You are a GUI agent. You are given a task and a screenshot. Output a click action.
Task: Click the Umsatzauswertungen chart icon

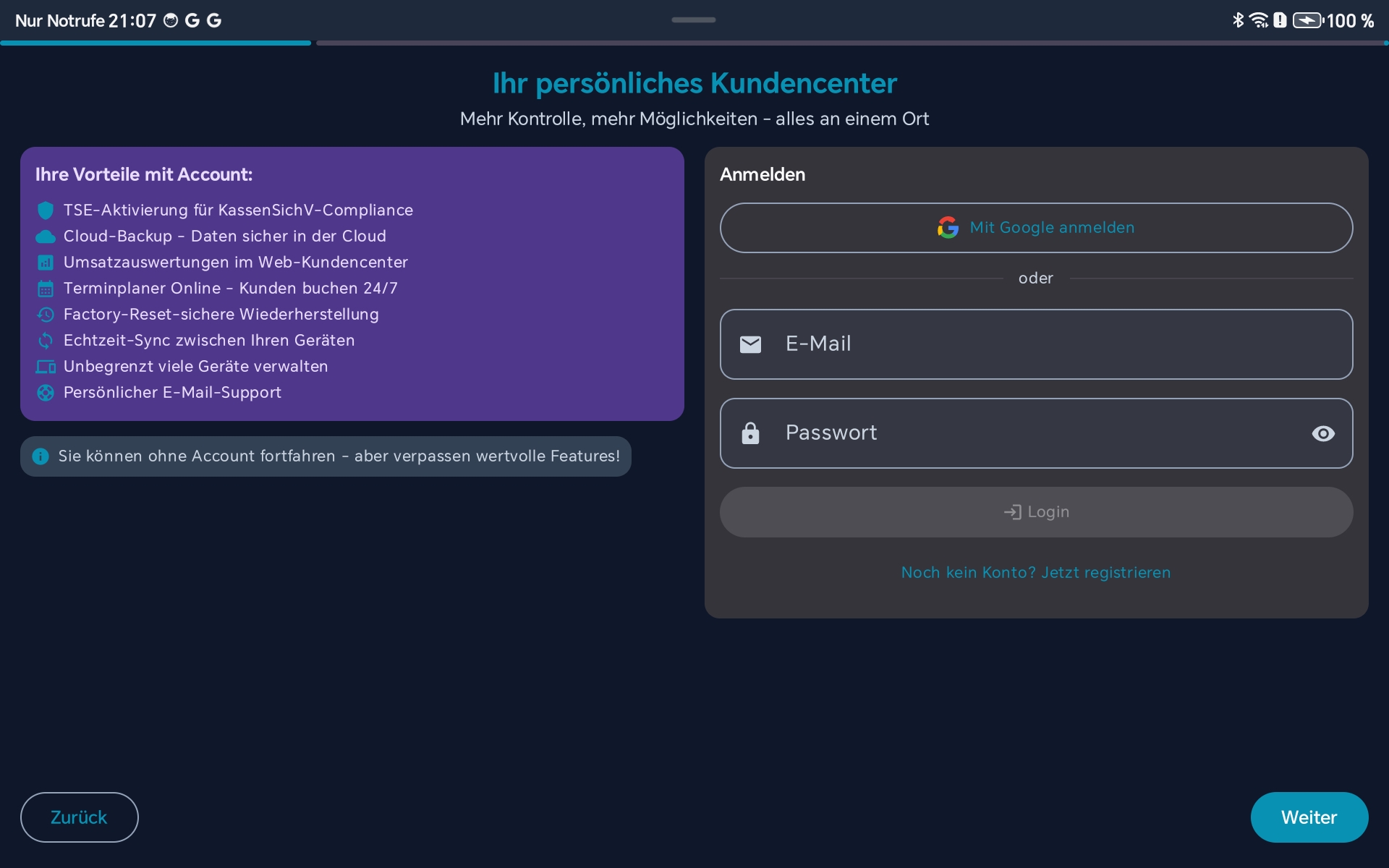pos(45,262)
